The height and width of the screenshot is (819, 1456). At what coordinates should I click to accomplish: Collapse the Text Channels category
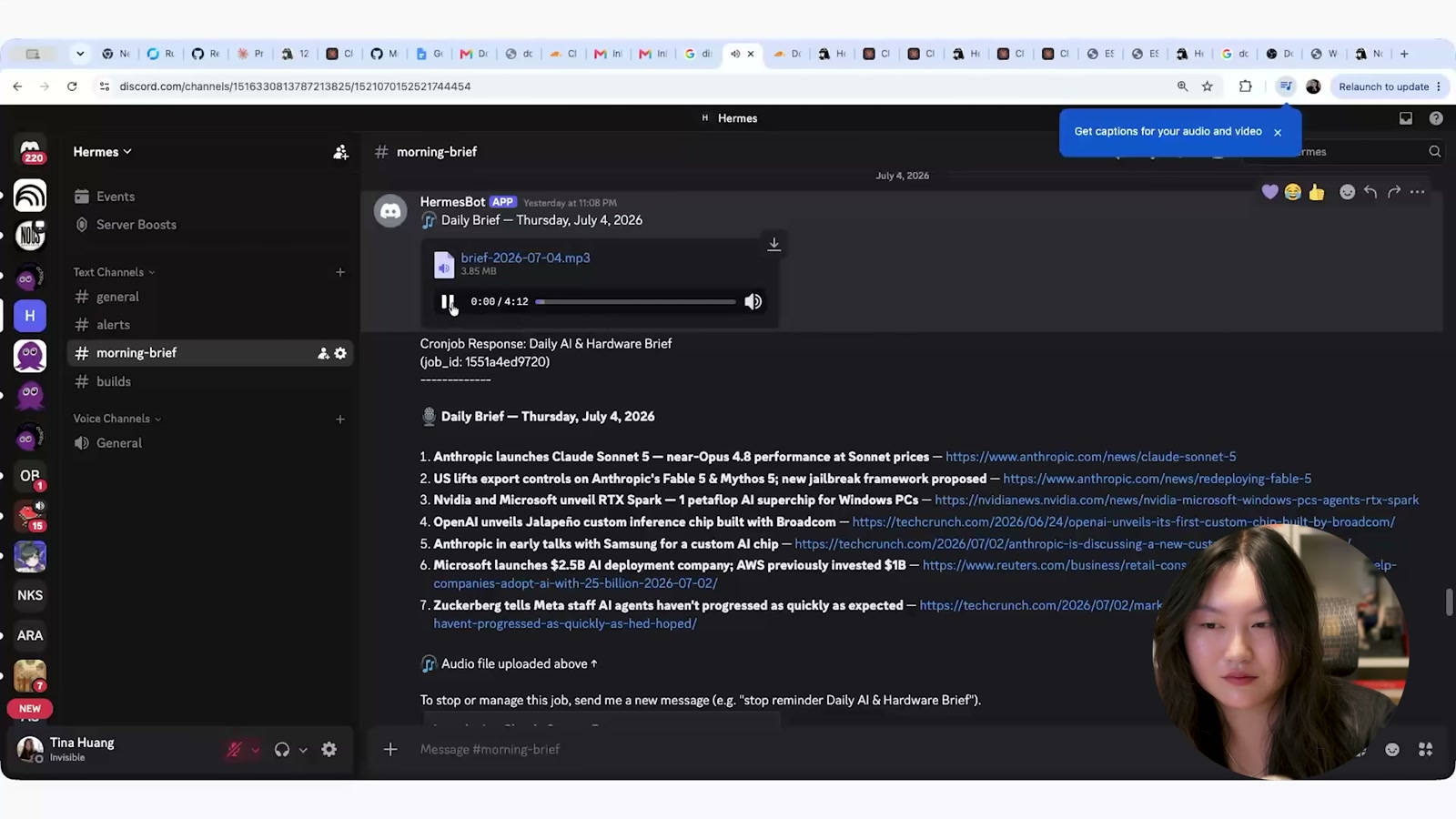(114, 272)
